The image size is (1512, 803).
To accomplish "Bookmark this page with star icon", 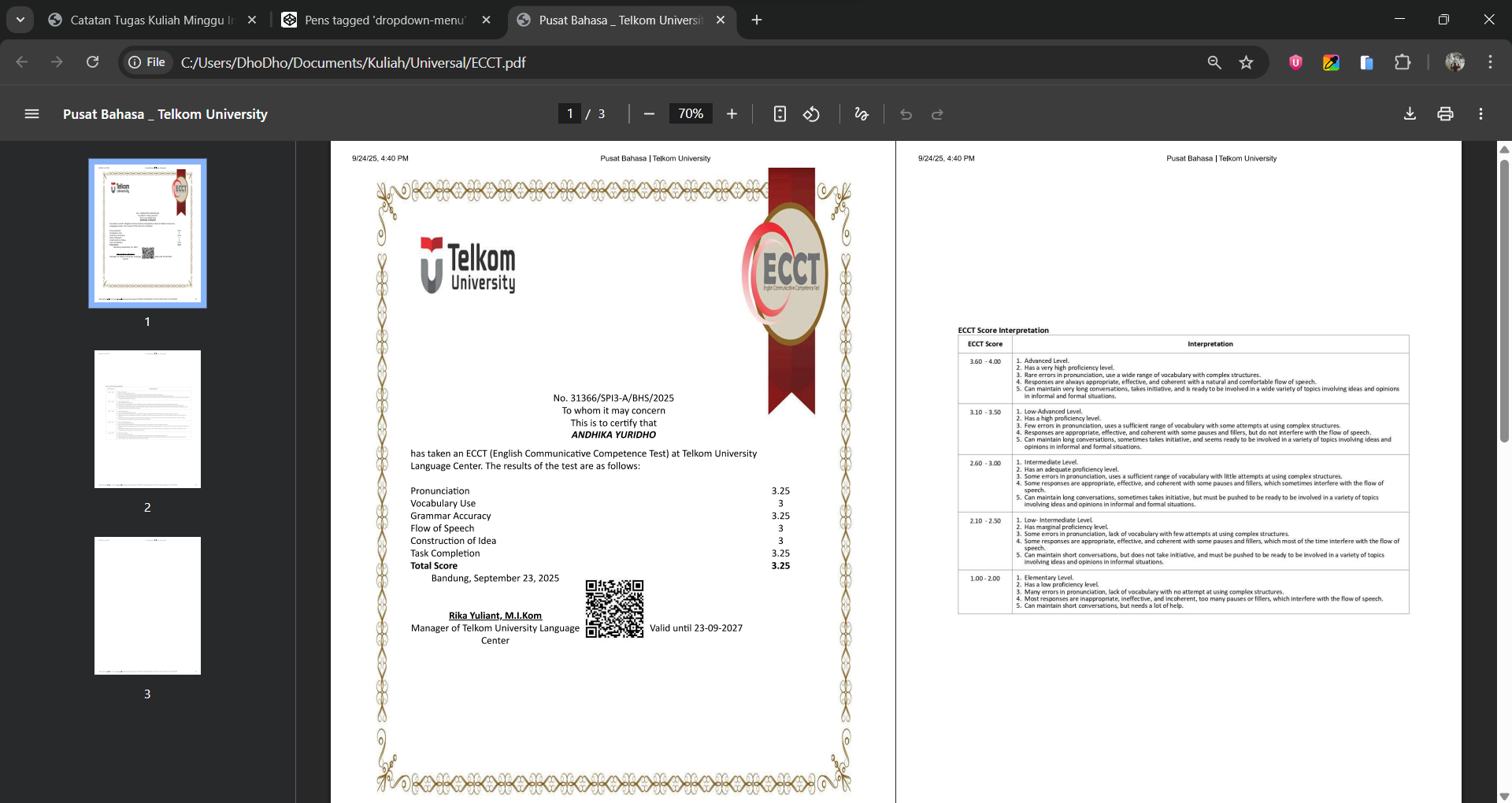I will [1246, 62].
